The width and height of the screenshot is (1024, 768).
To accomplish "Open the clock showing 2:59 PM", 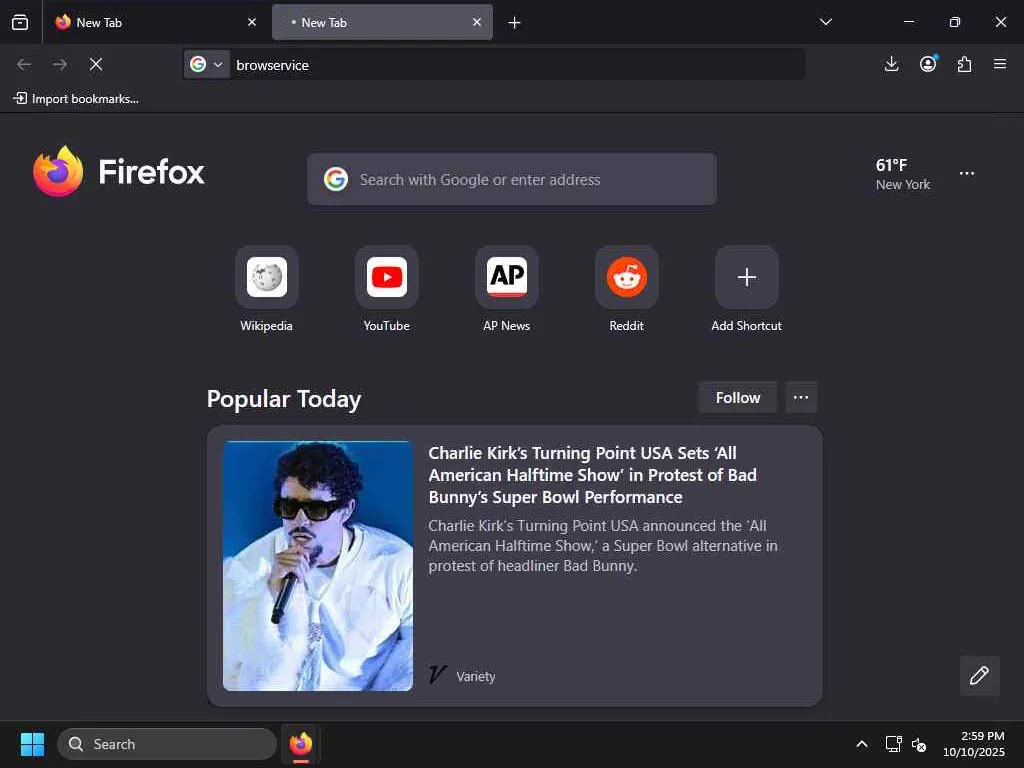I will coord(974,744).
